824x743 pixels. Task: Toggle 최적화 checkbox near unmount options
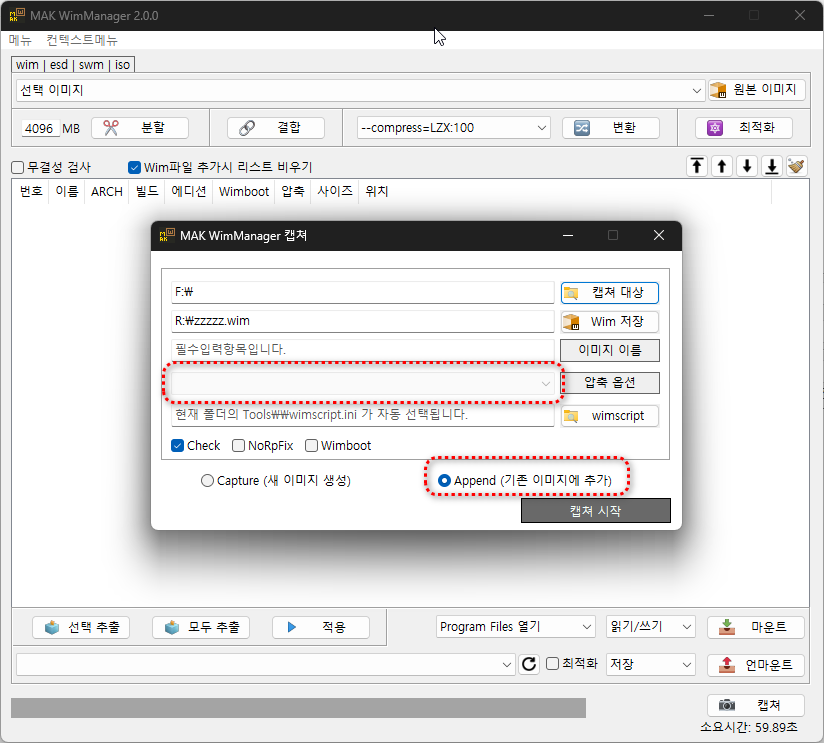click(x=552, y=664)
